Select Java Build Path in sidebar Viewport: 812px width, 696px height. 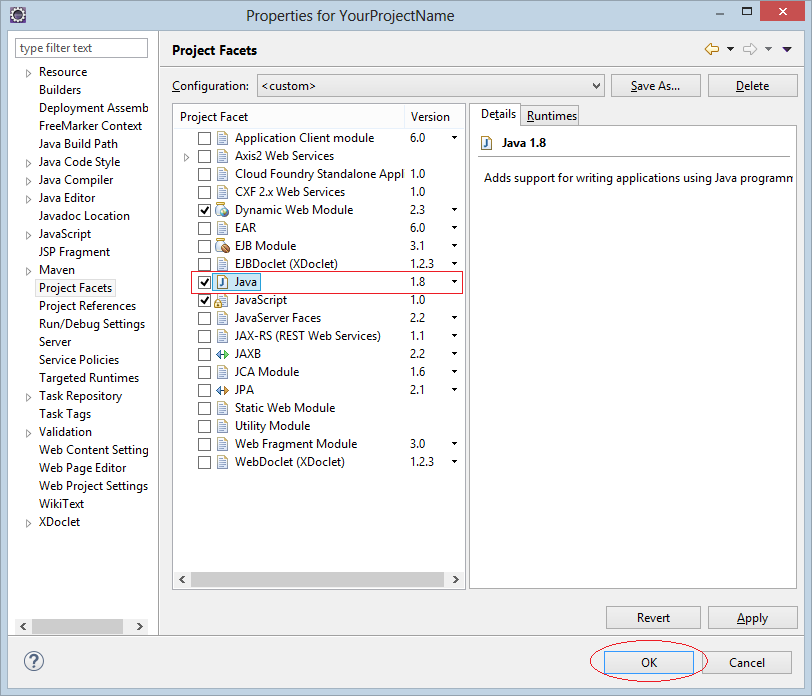pyautogui.click(x=78, y=144)
